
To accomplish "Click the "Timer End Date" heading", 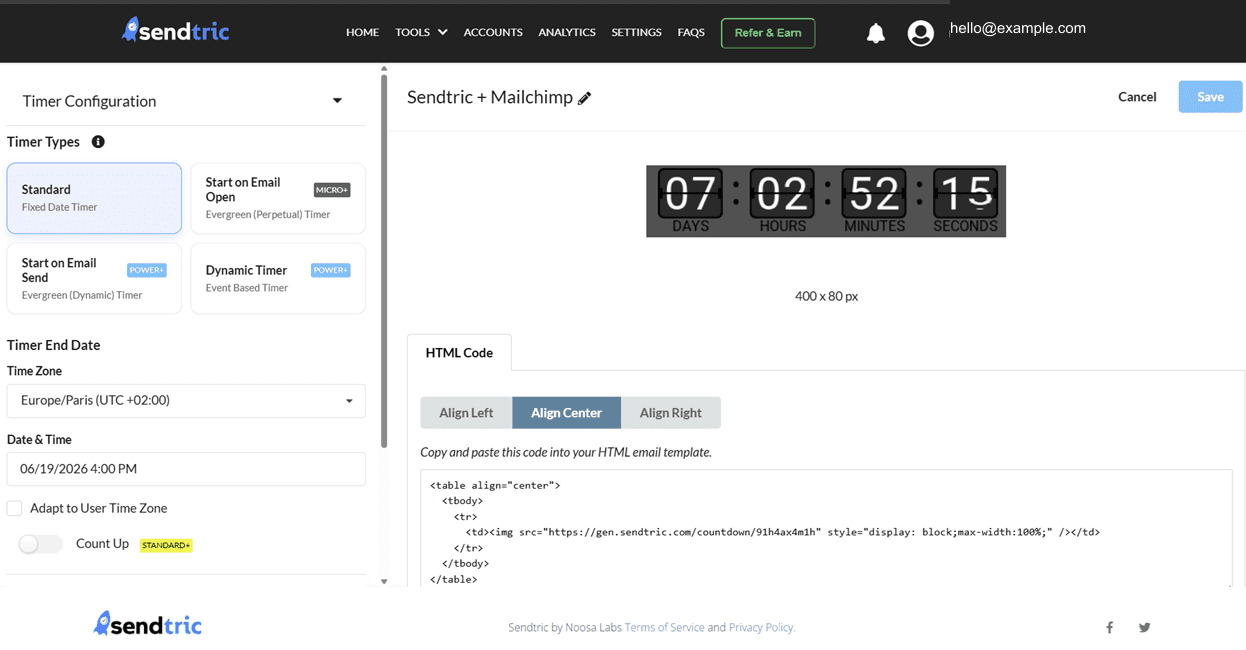I will pyautogui.click(x=54, y=345).
